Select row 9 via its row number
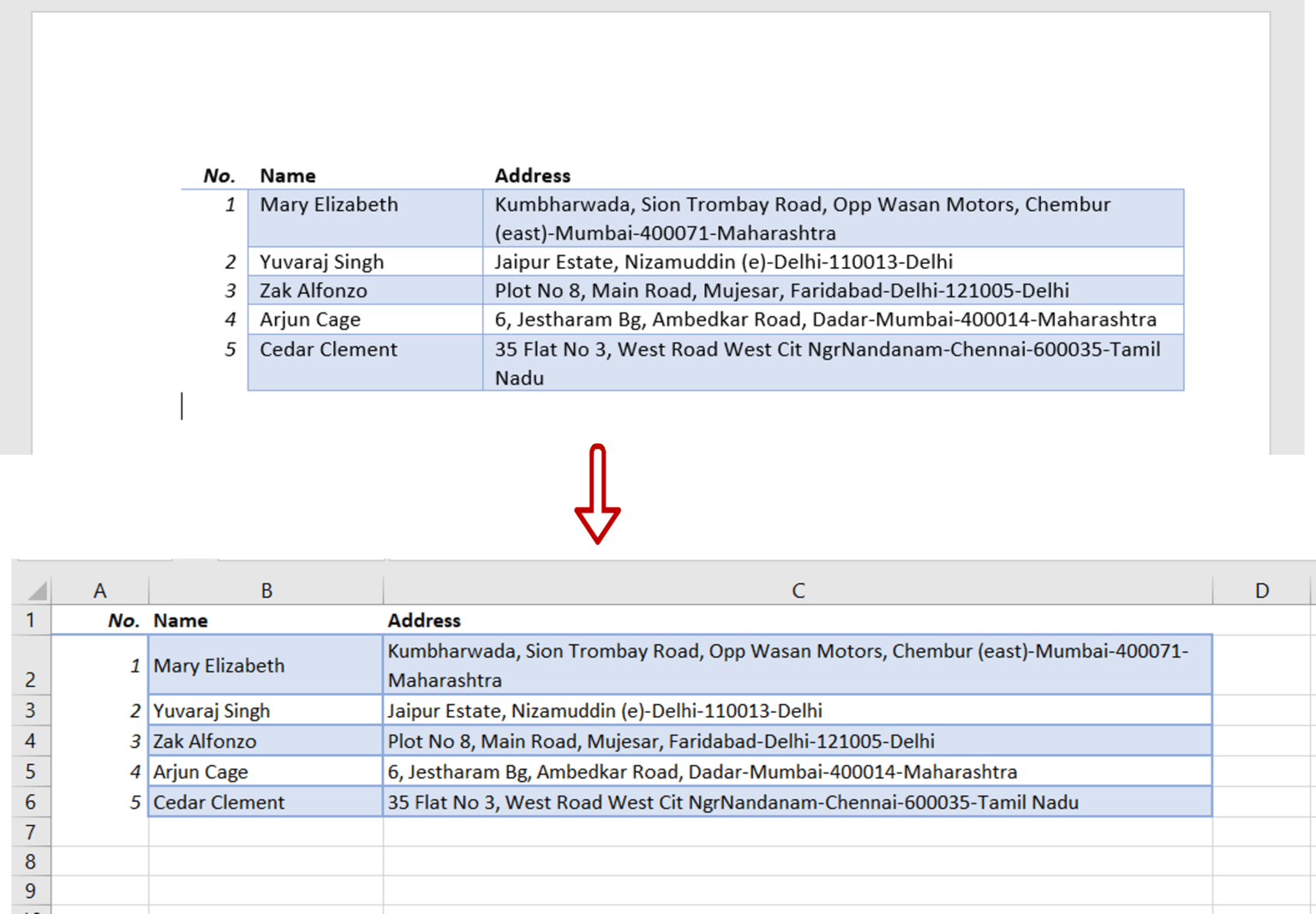This screenshot has height=914, width=1316. coord(31,890)
